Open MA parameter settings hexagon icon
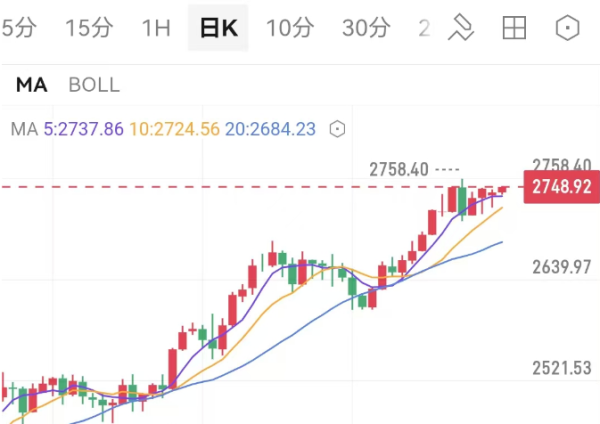The height and width of the screenshot is (424, 600). coord(338,129)
